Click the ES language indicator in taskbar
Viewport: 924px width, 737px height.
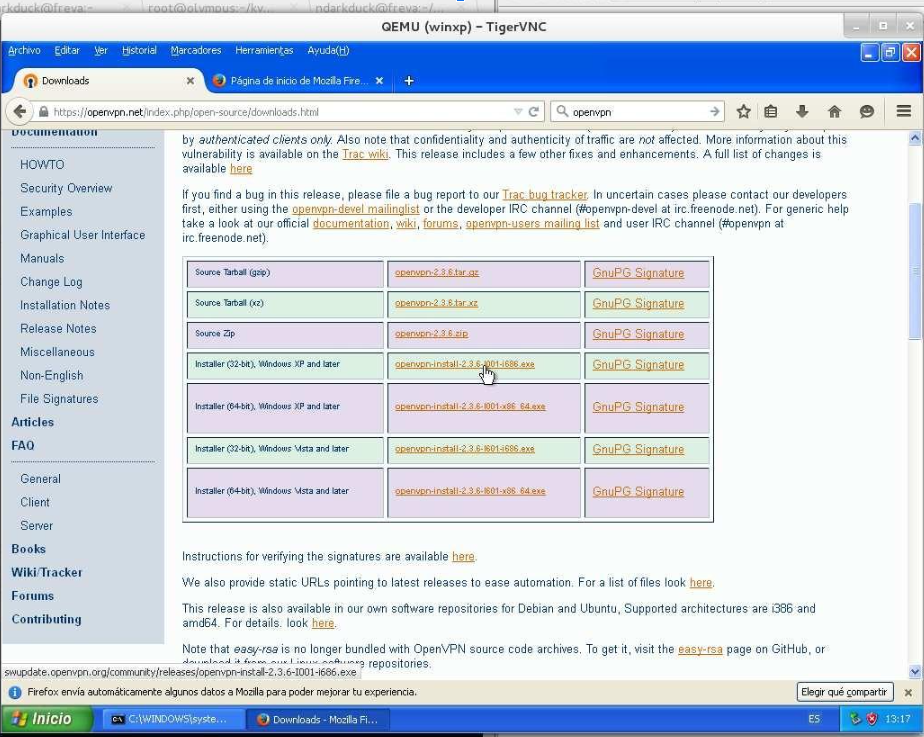(x=814, y=719)
